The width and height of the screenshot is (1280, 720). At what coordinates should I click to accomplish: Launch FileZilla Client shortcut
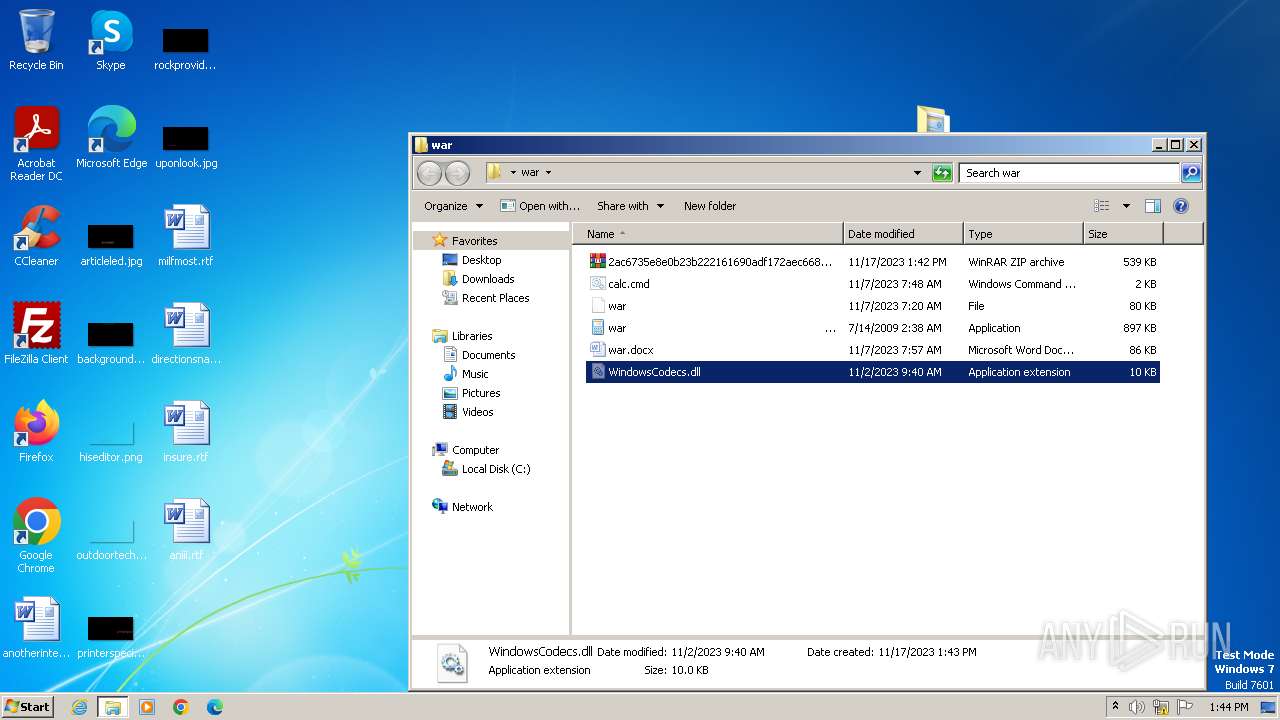[x=36, y=334]
